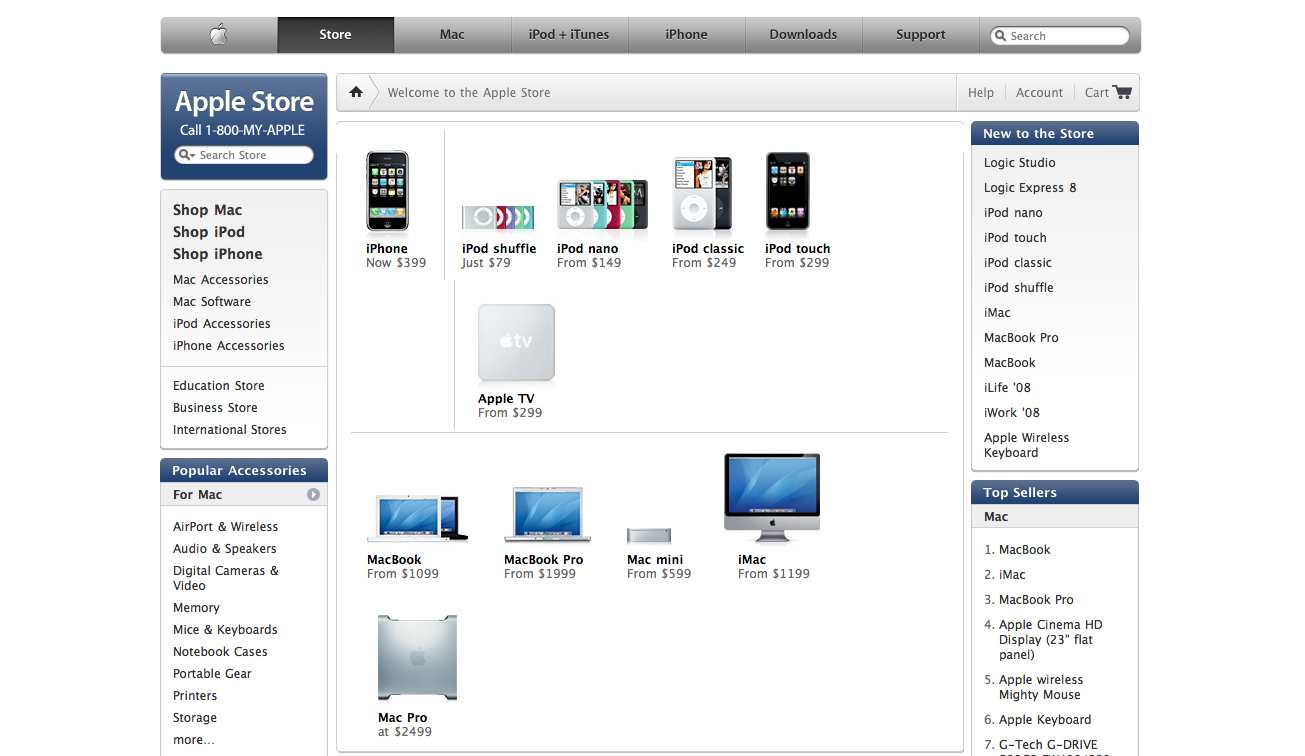
Task: Select the Mac Pro tower image
Action: (x=417, y=658)
